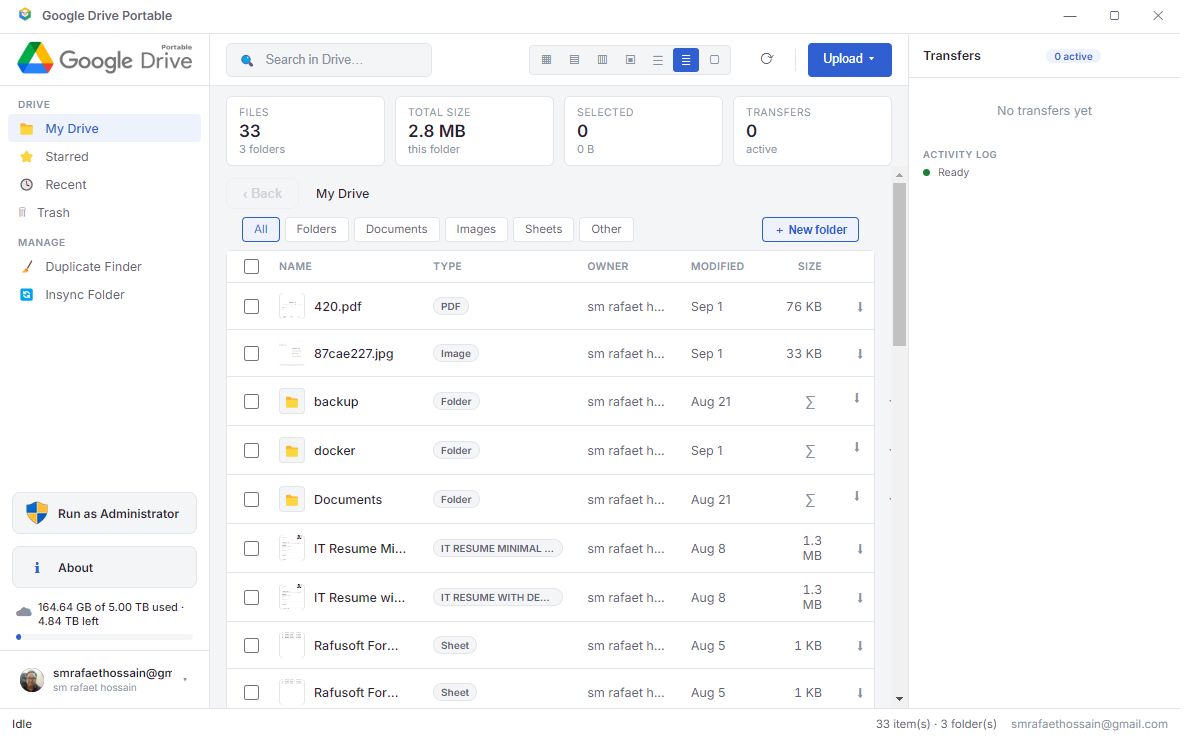Click the Google Drive Portable logo
Screen dimensions: 1200x750
click(x=105, y=58)
